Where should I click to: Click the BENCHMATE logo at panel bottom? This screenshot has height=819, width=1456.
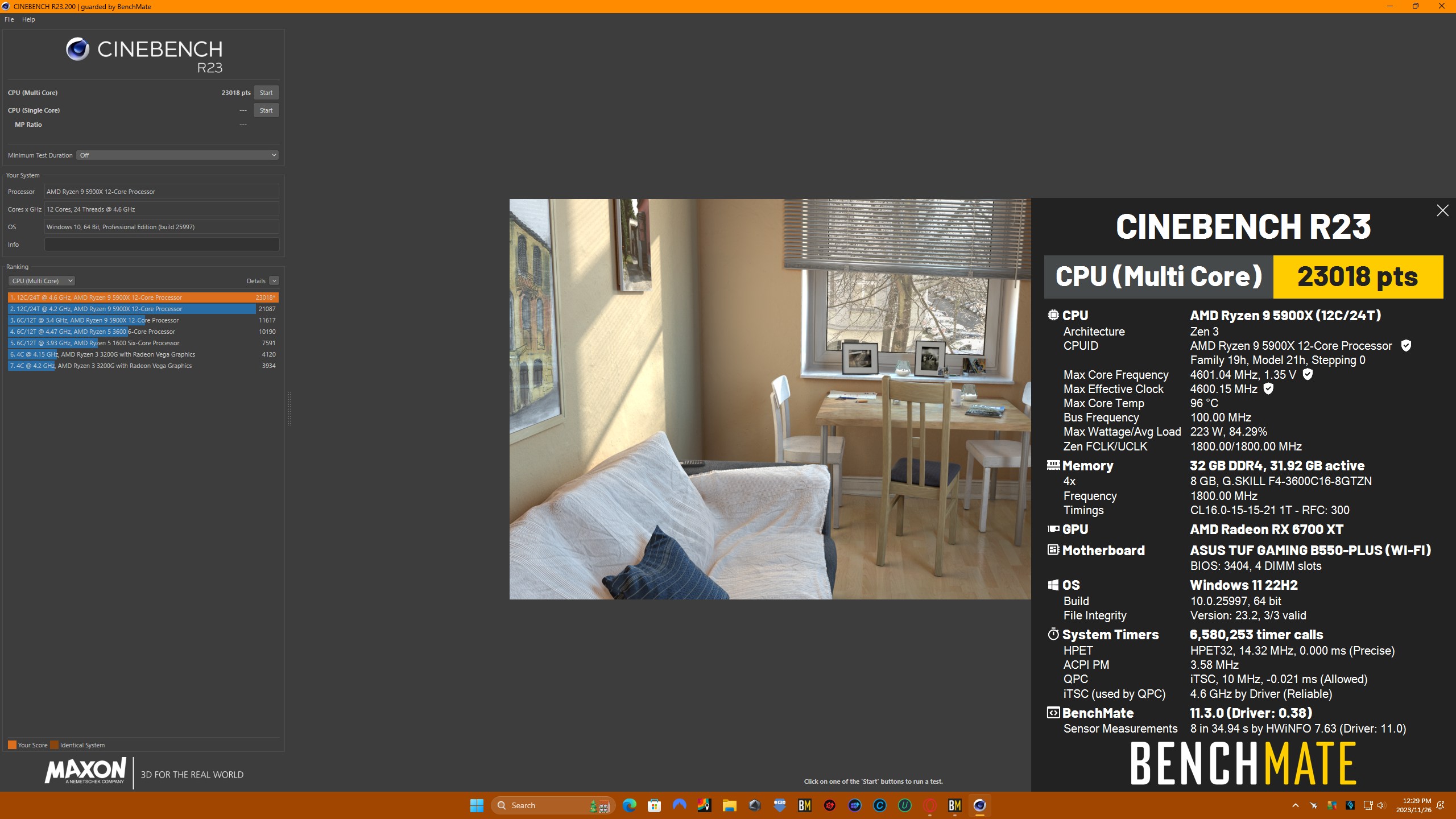1243,764
